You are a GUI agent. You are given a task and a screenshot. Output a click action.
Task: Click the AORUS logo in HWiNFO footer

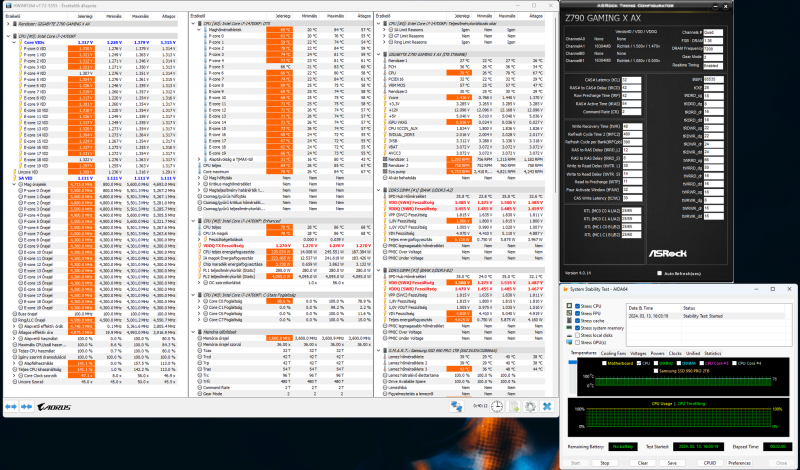click(x=54, y=407)
